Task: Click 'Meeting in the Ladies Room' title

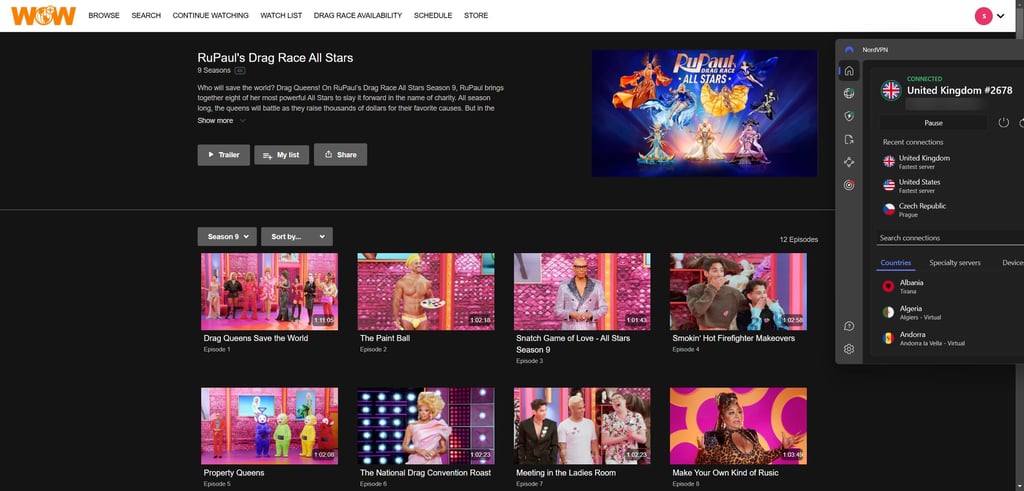Action: point(566,473)
